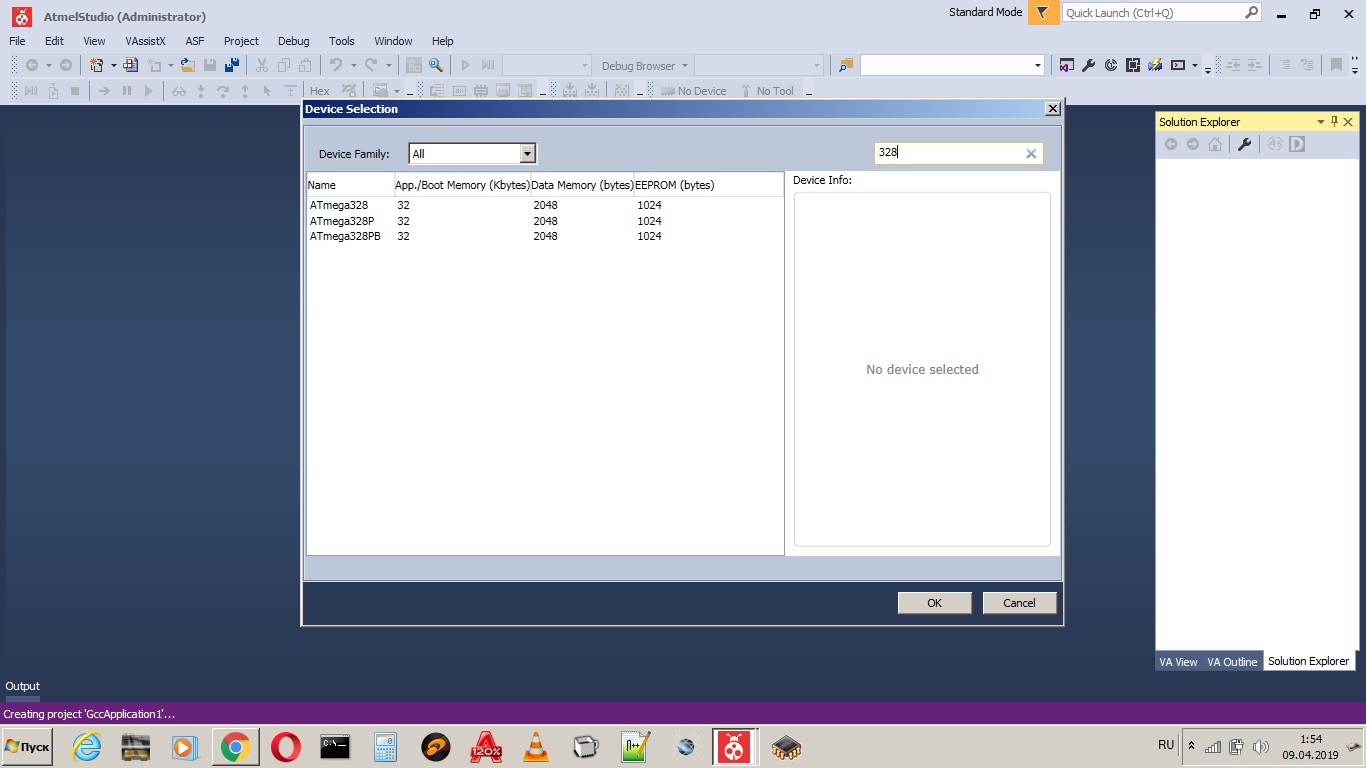The image size is (1366, 768).
Task: Click the filter icon next to Standard Mode
Action: (x=1043, y=12)
